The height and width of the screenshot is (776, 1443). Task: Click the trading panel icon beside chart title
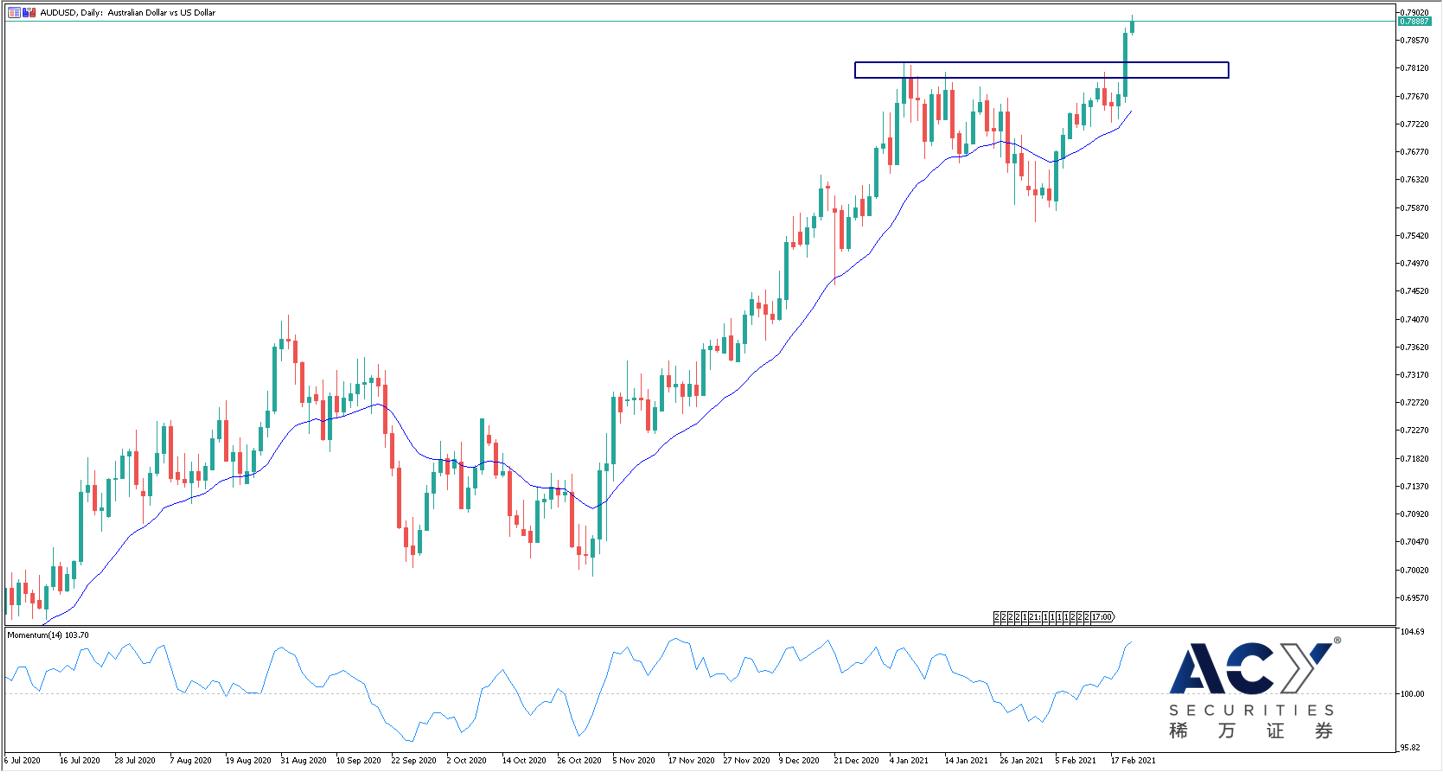pos(14,13)
